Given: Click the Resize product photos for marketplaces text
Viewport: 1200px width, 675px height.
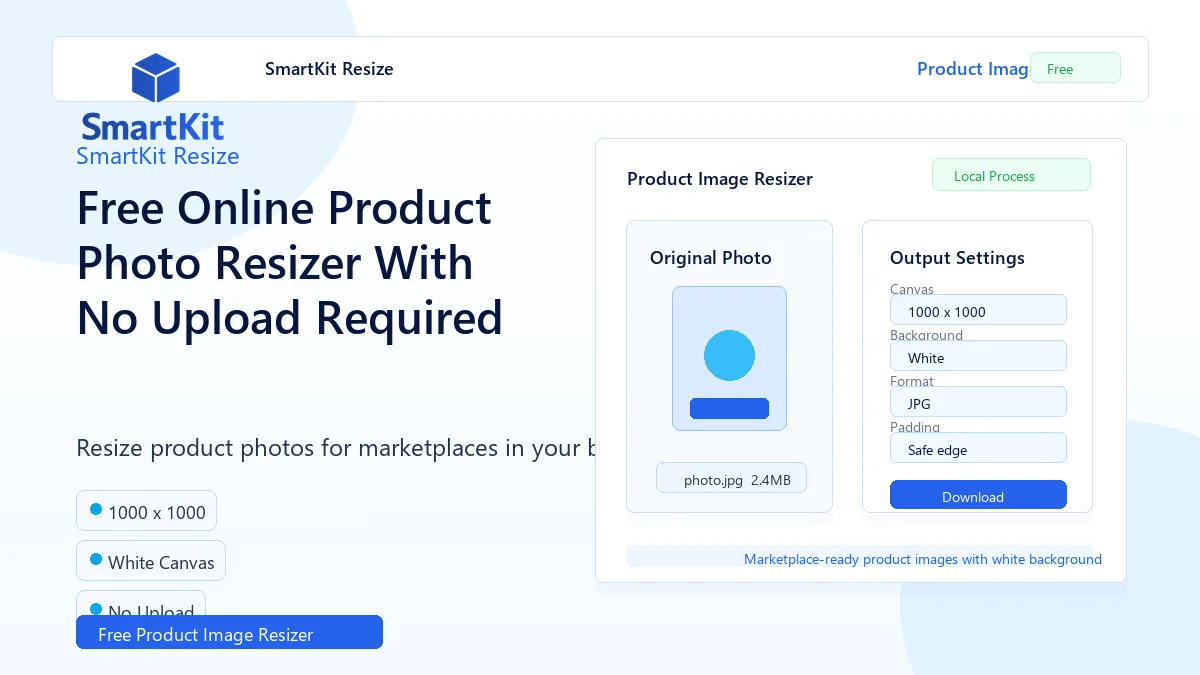Looking at the screenshot, I should coord(336,448).
